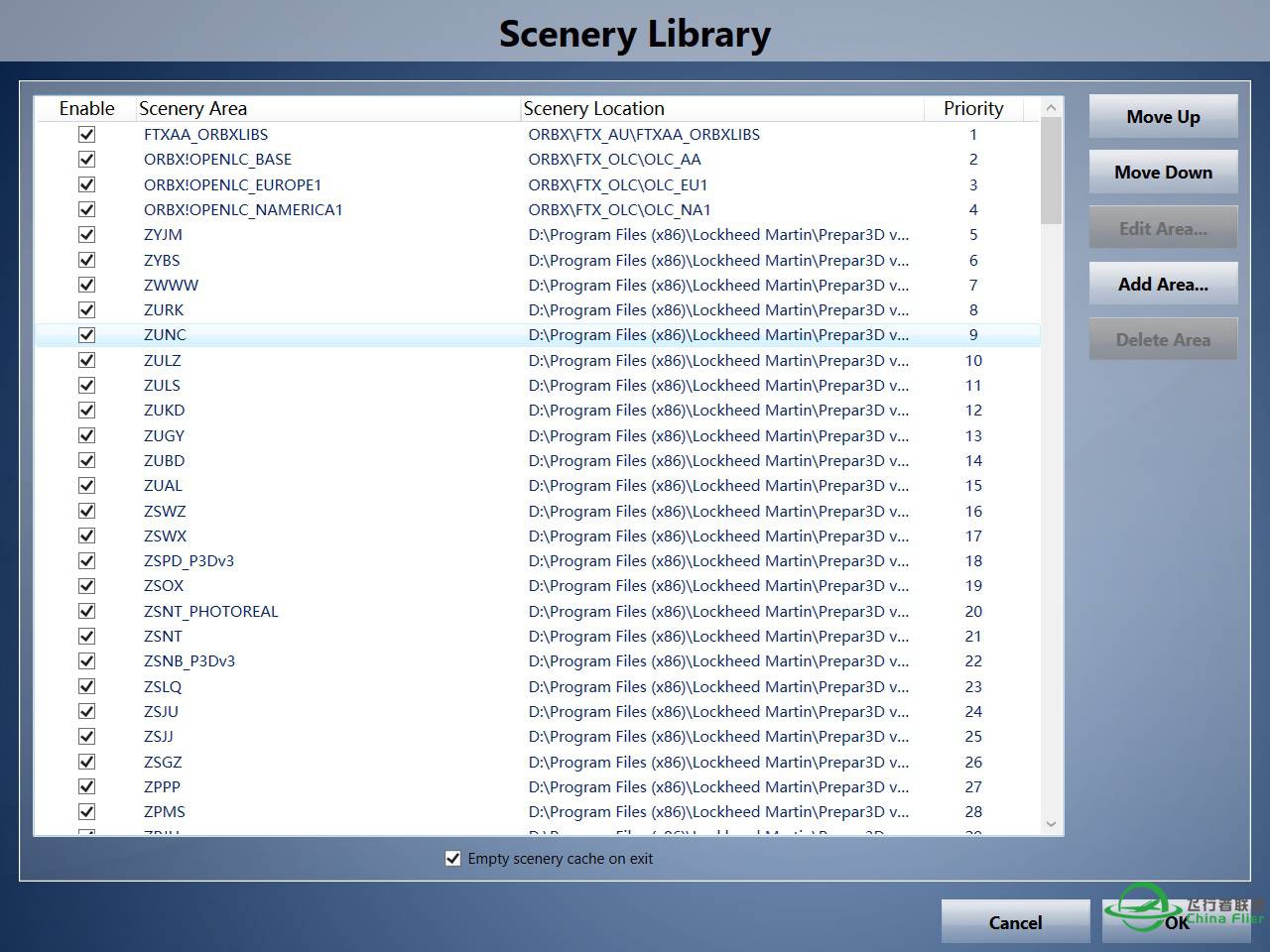Click the Move Down button
This screenshot has width=1270, height=952.
pos(1163,173)
